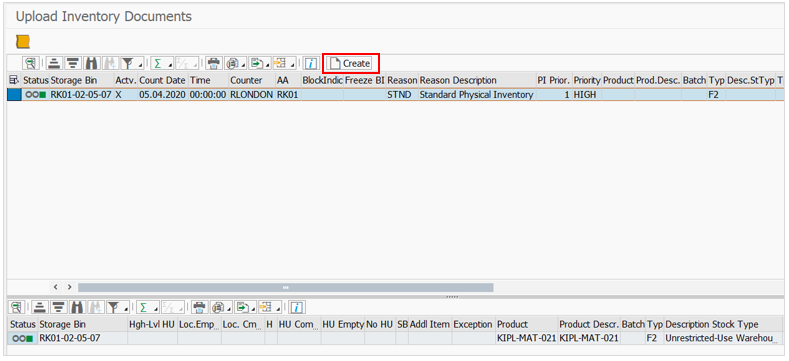Select the STND reason cell
This screenshot has height=361, width=789.
(403, 94)
